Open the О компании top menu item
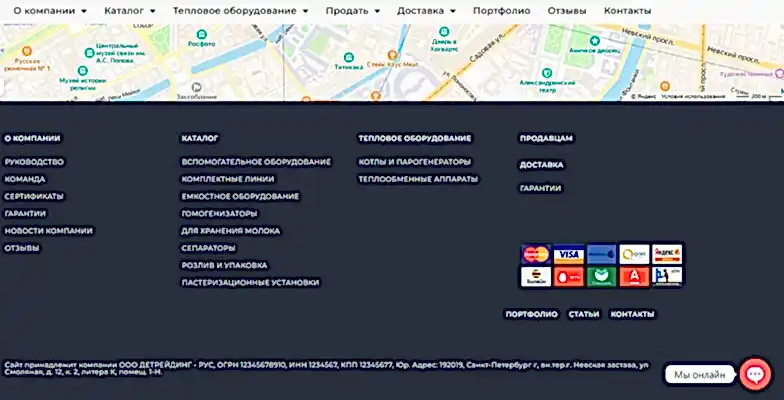Screen dimensions: 784x400 pos(44,10)
